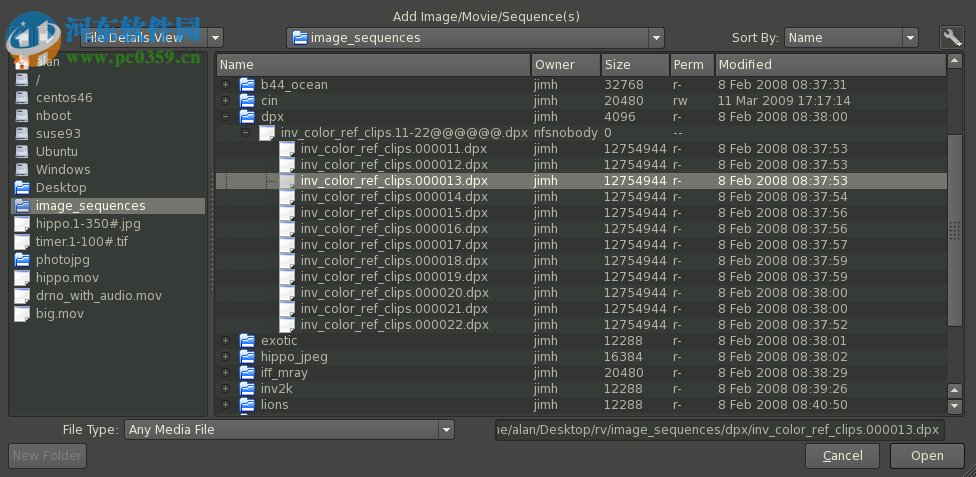This screenshot has width=976, height=477.
Task: Click the vertical scrollbar thumb
Action: [x=955, y=230]
